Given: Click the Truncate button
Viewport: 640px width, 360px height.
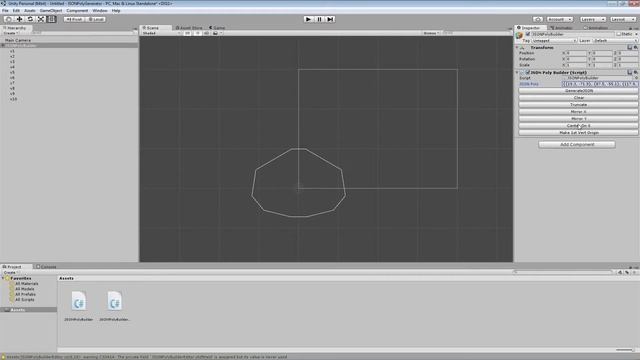Looking at the screenshot, I should [x=578, y=104].
